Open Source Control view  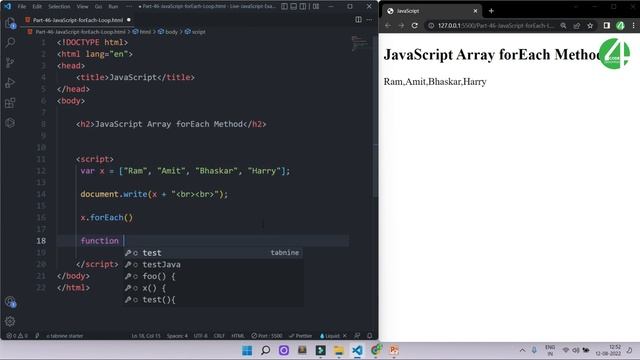[x=10, y=62]
